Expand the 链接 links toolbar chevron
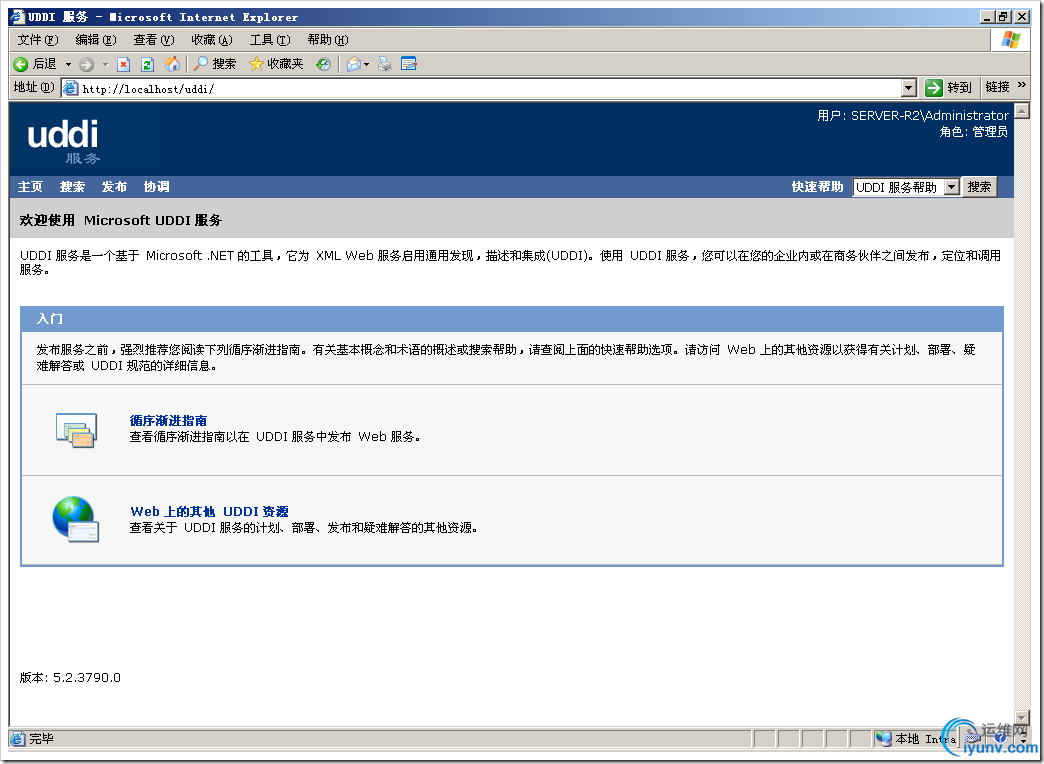This screenshot has width=1044, height=764. point(1022,85)
